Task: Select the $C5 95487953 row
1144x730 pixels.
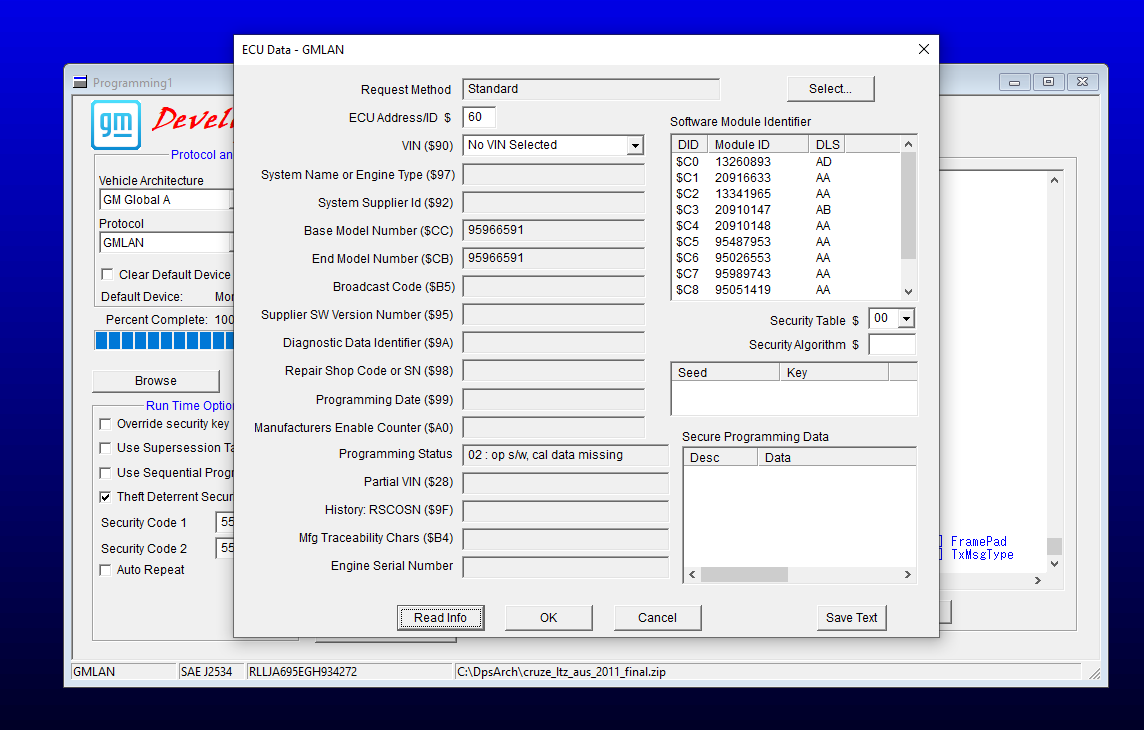Action: [786, 242]
